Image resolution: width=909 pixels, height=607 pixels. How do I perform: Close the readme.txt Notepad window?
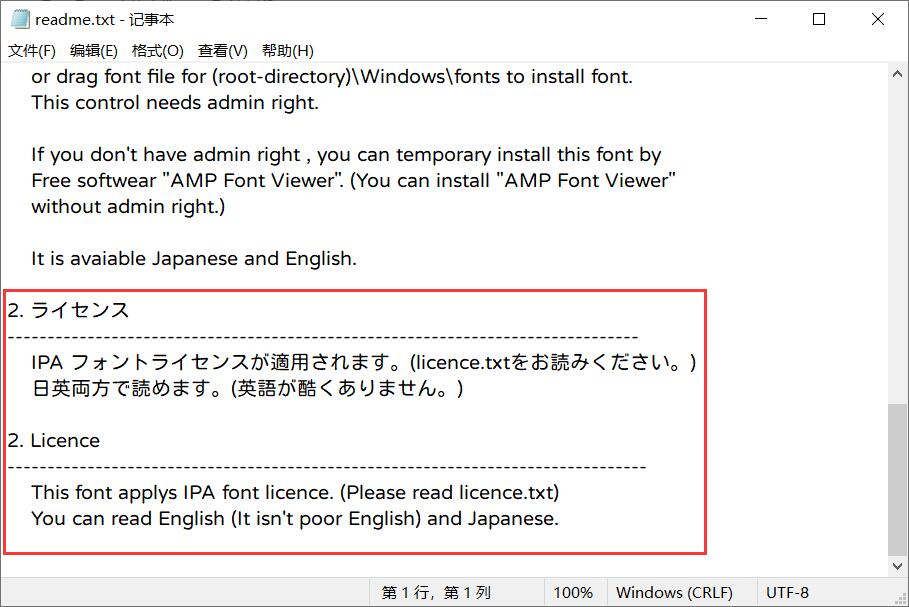(878, 19)
